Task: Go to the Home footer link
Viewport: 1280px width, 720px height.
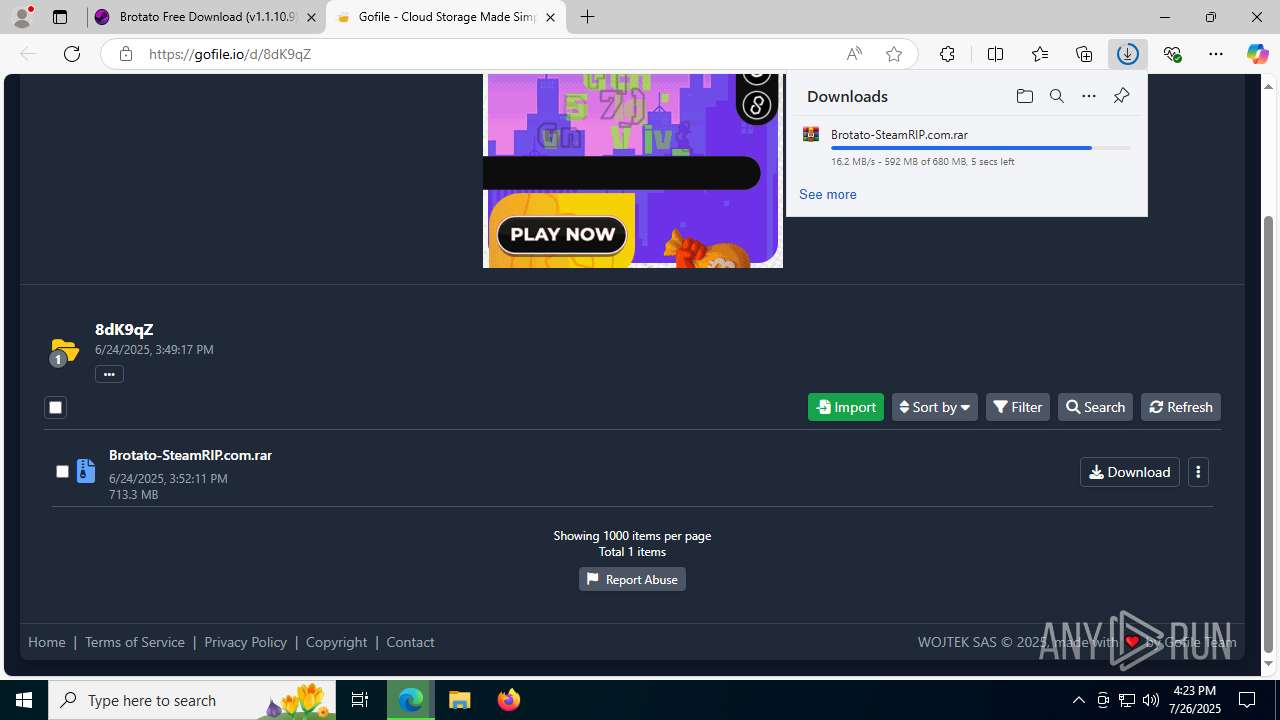Action: [47, 642]
